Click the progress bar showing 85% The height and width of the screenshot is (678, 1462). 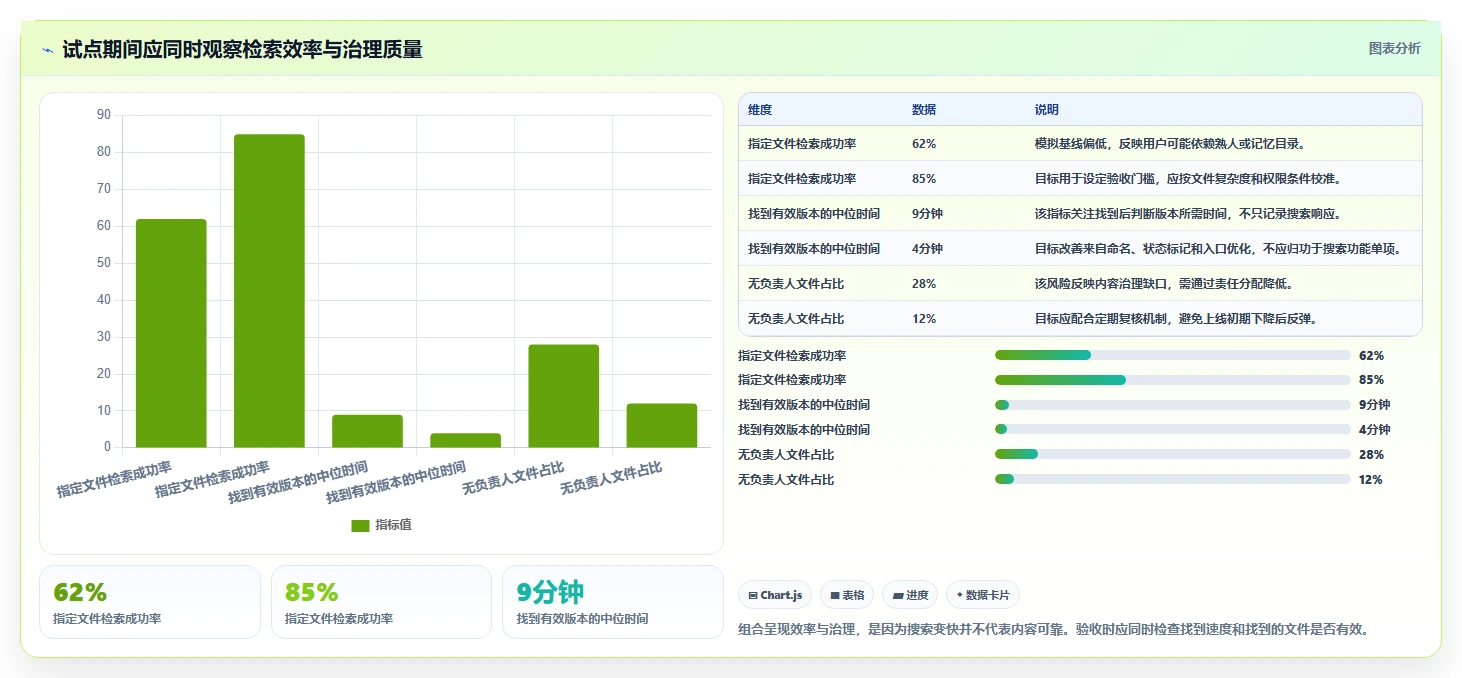[x=1173, y=380]
